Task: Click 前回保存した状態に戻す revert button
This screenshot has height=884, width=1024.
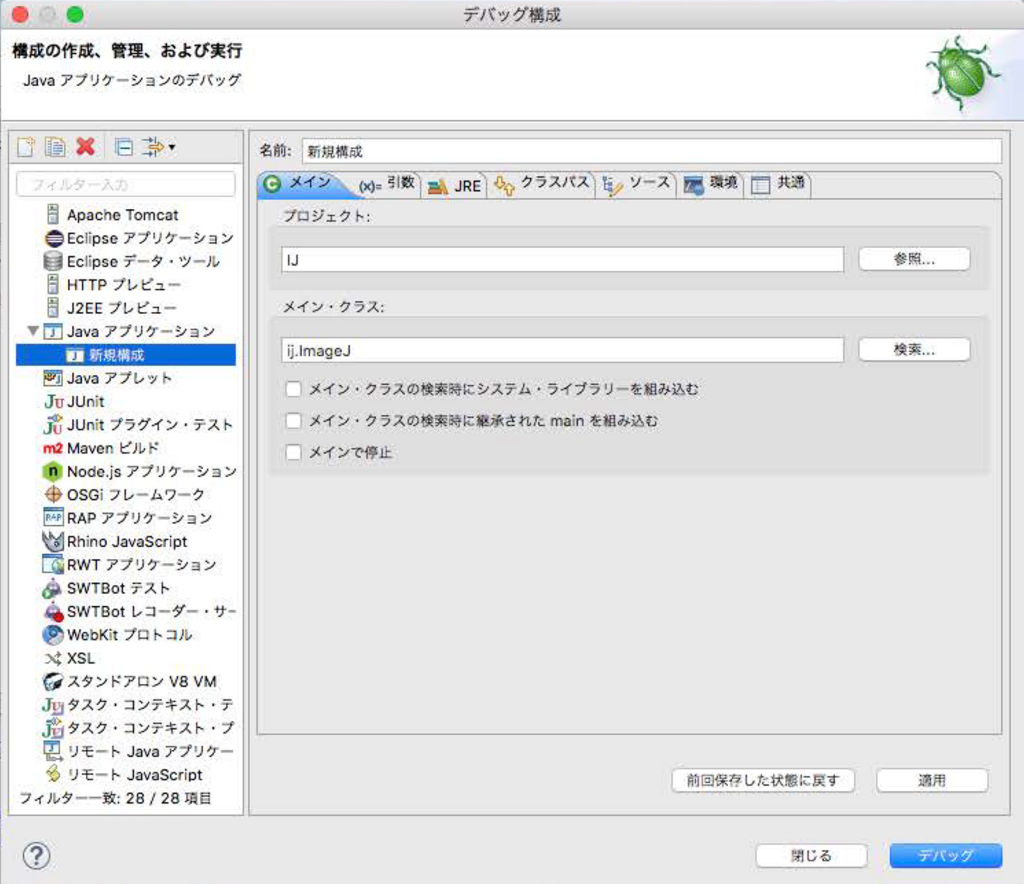Action: click(x=763, y=780)
